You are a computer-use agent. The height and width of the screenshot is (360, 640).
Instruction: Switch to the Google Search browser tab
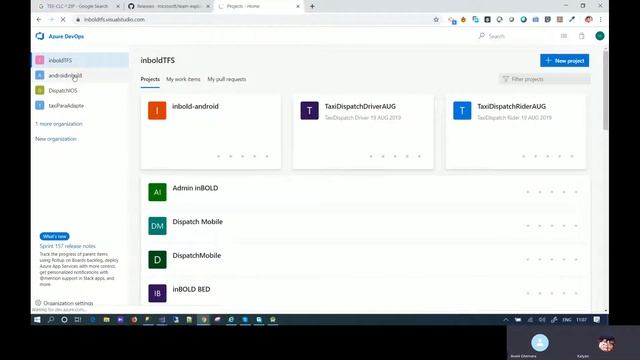[79, 6]
